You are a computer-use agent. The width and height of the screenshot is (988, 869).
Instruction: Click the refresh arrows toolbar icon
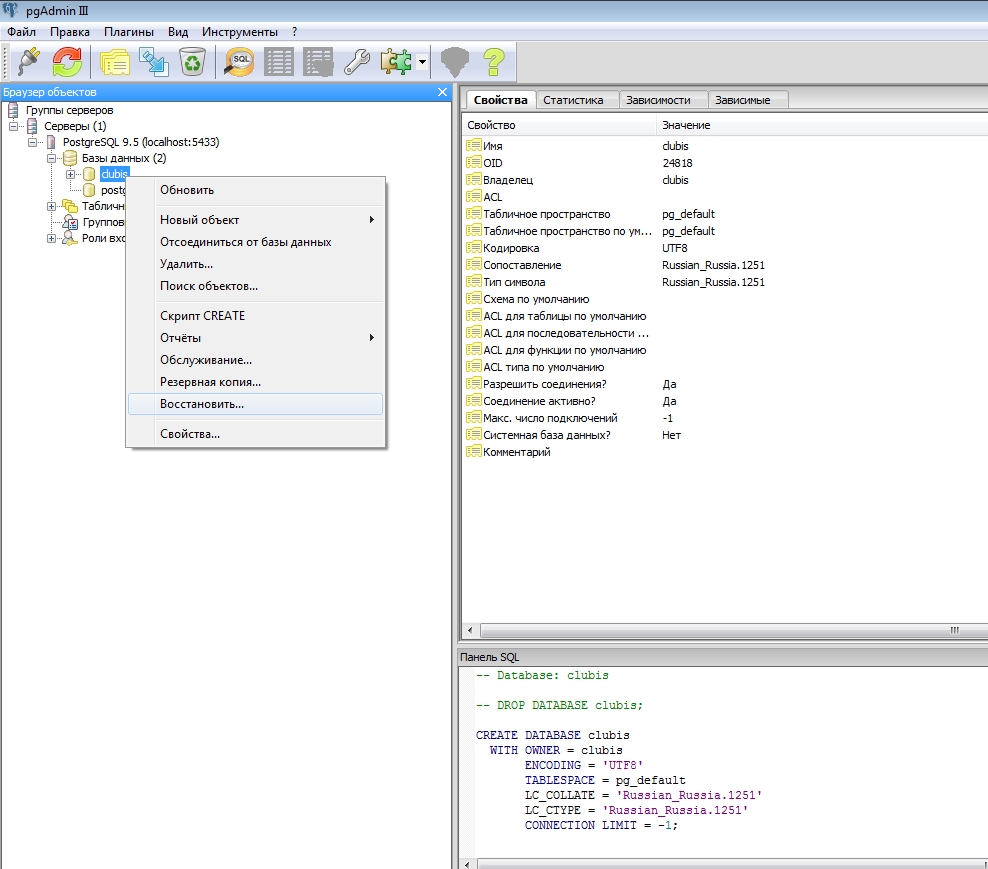tap(67, 62)
